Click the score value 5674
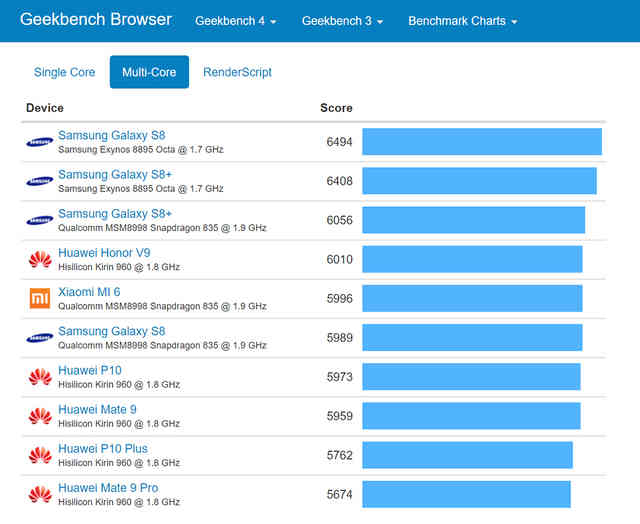640x524 pixels. (x=339, y=495)
